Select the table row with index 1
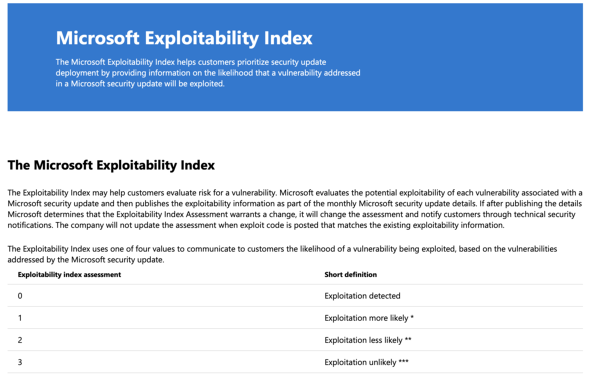Viewport: 590px width, 392px height. [295, 318]
